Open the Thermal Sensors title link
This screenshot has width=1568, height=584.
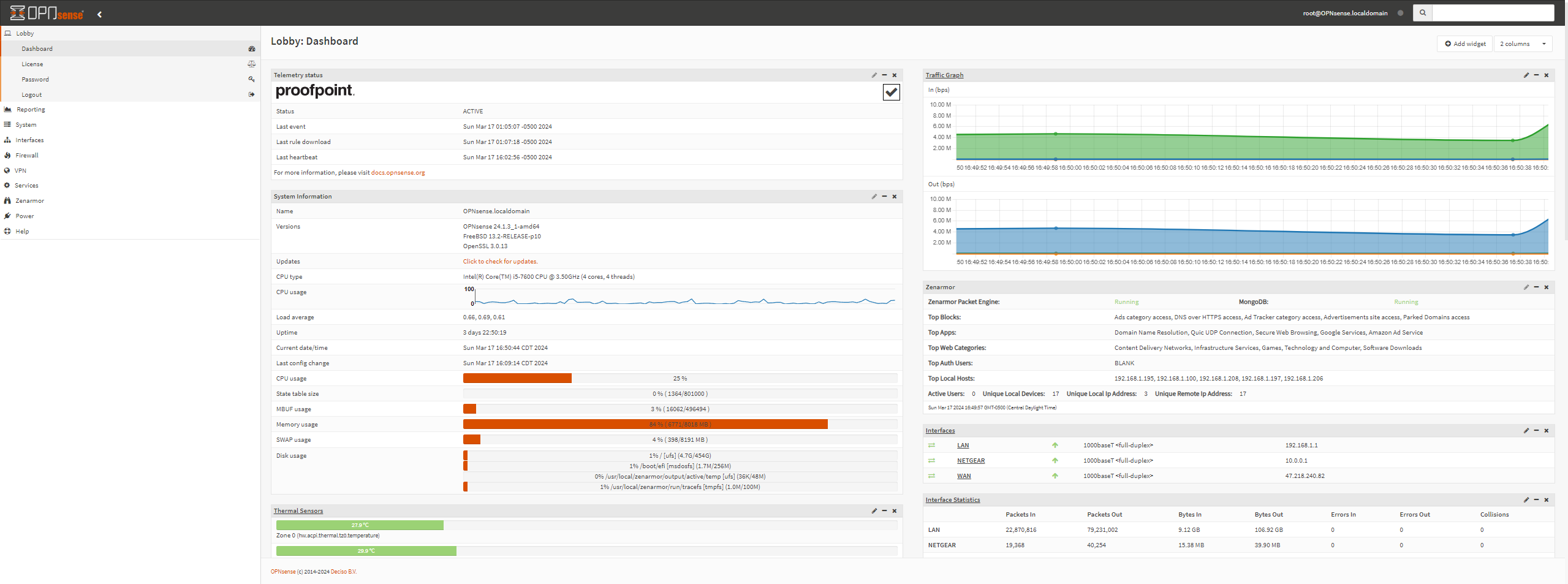click(298, 511)
